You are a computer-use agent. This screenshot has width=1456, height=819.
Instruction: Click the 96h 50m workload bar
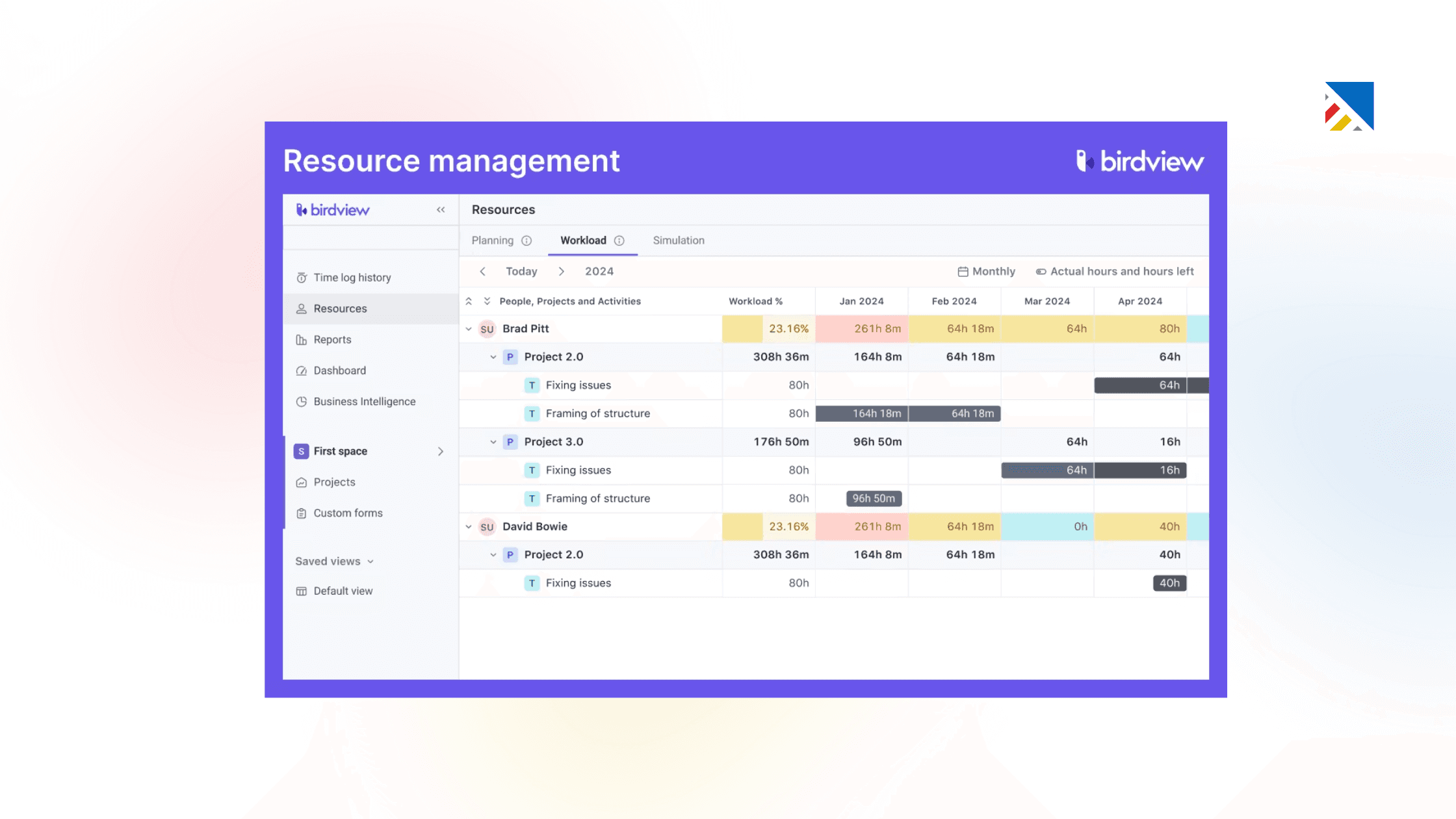pos(873,499)
